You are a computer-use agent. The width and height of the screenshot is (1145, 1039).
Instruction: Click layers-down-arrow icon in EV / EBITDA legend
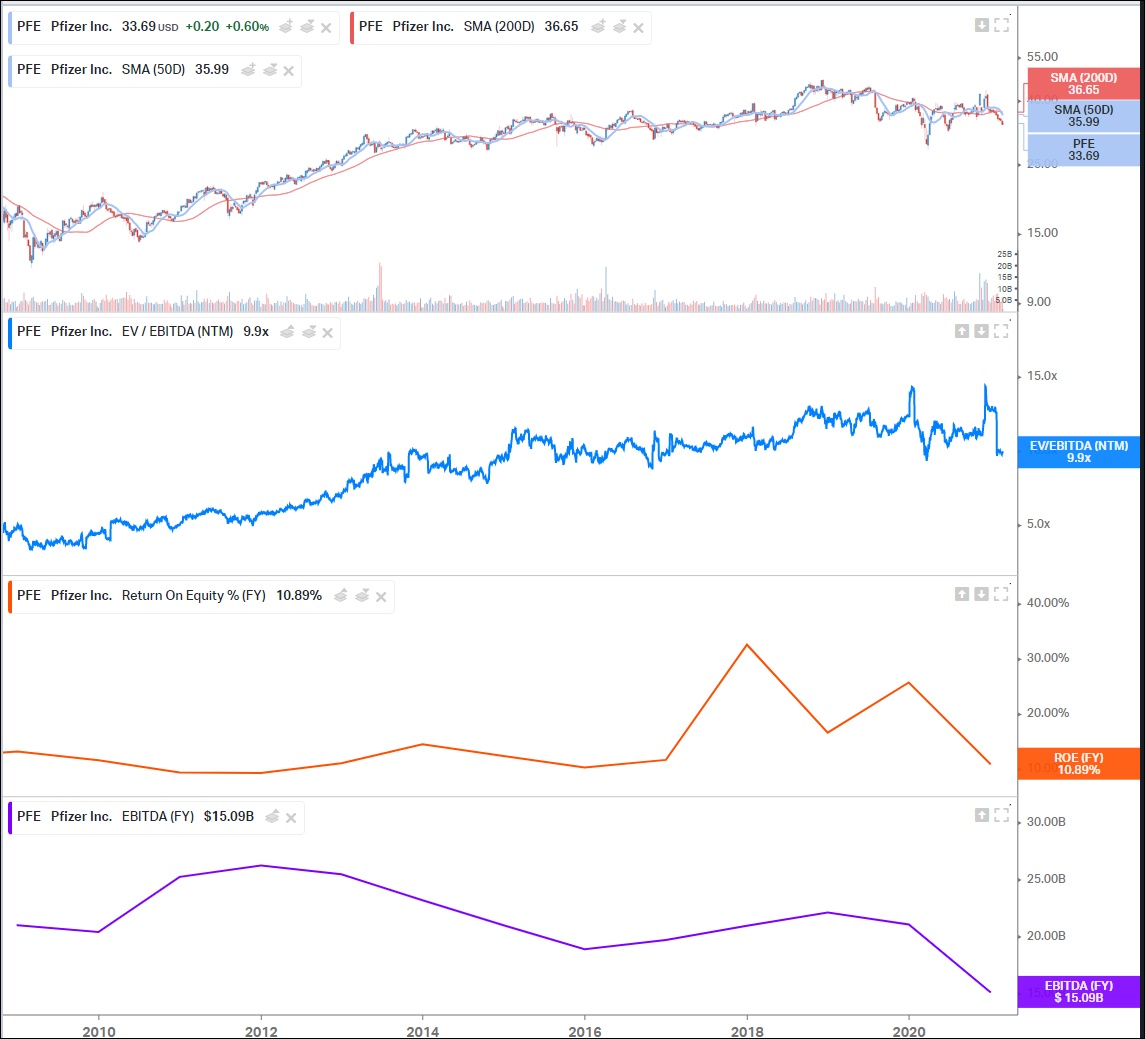309,332
